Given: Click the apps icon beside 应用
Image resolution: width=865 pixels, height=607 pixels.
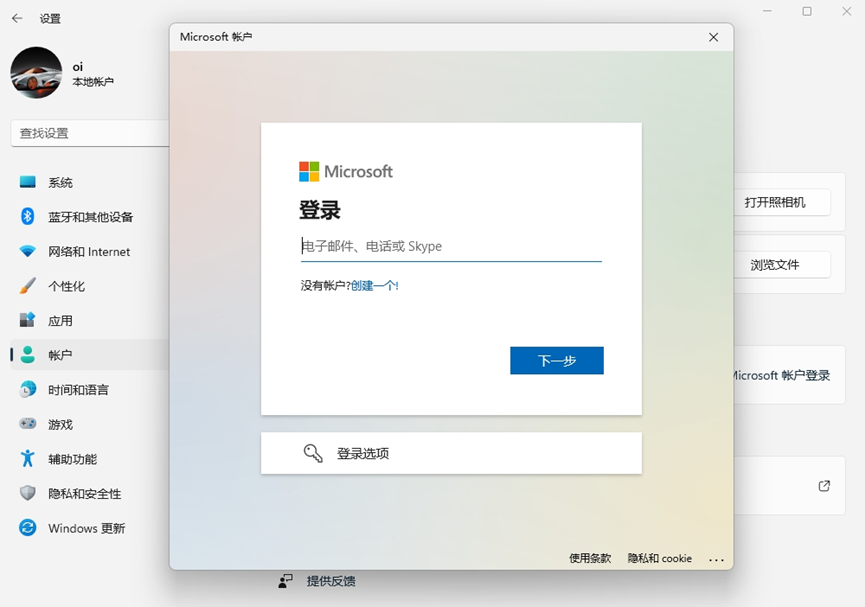Looking at the screenshot, I should (x=28, y=320).
